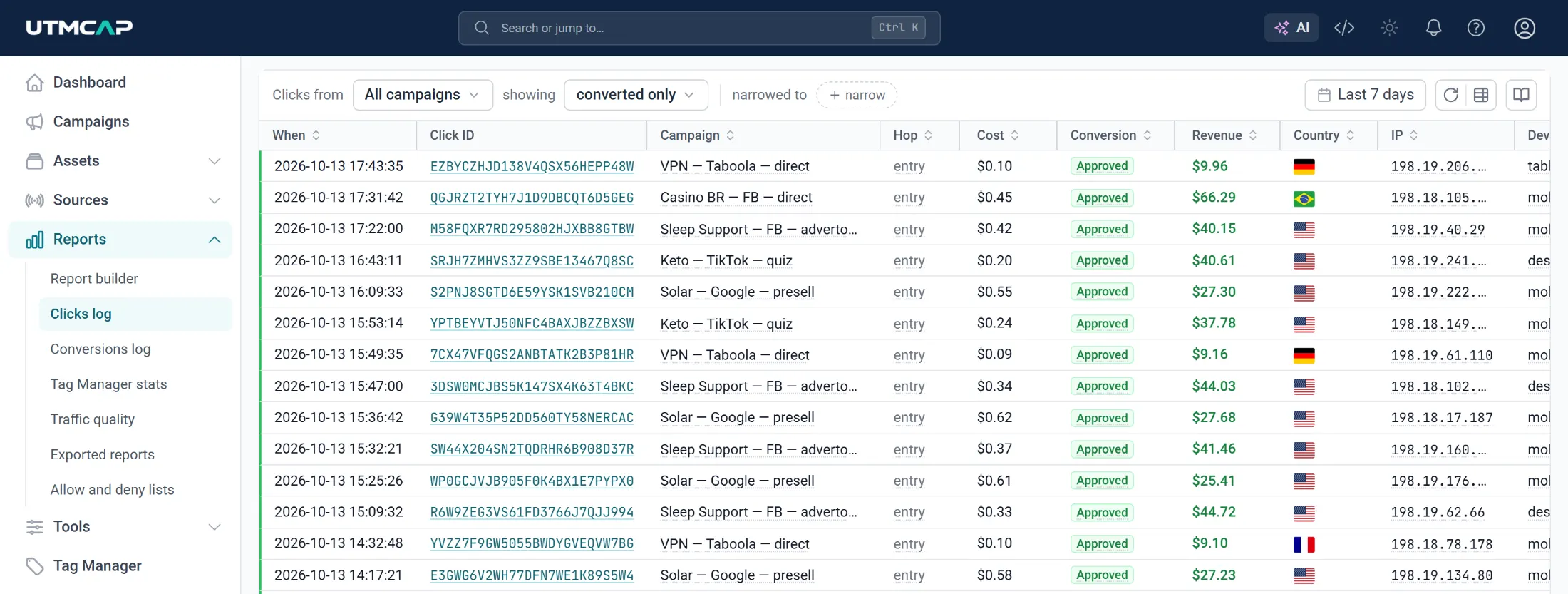The image size is (1568, 594).
Task: Click the Dashboard home icon
Action: point(34,83)
